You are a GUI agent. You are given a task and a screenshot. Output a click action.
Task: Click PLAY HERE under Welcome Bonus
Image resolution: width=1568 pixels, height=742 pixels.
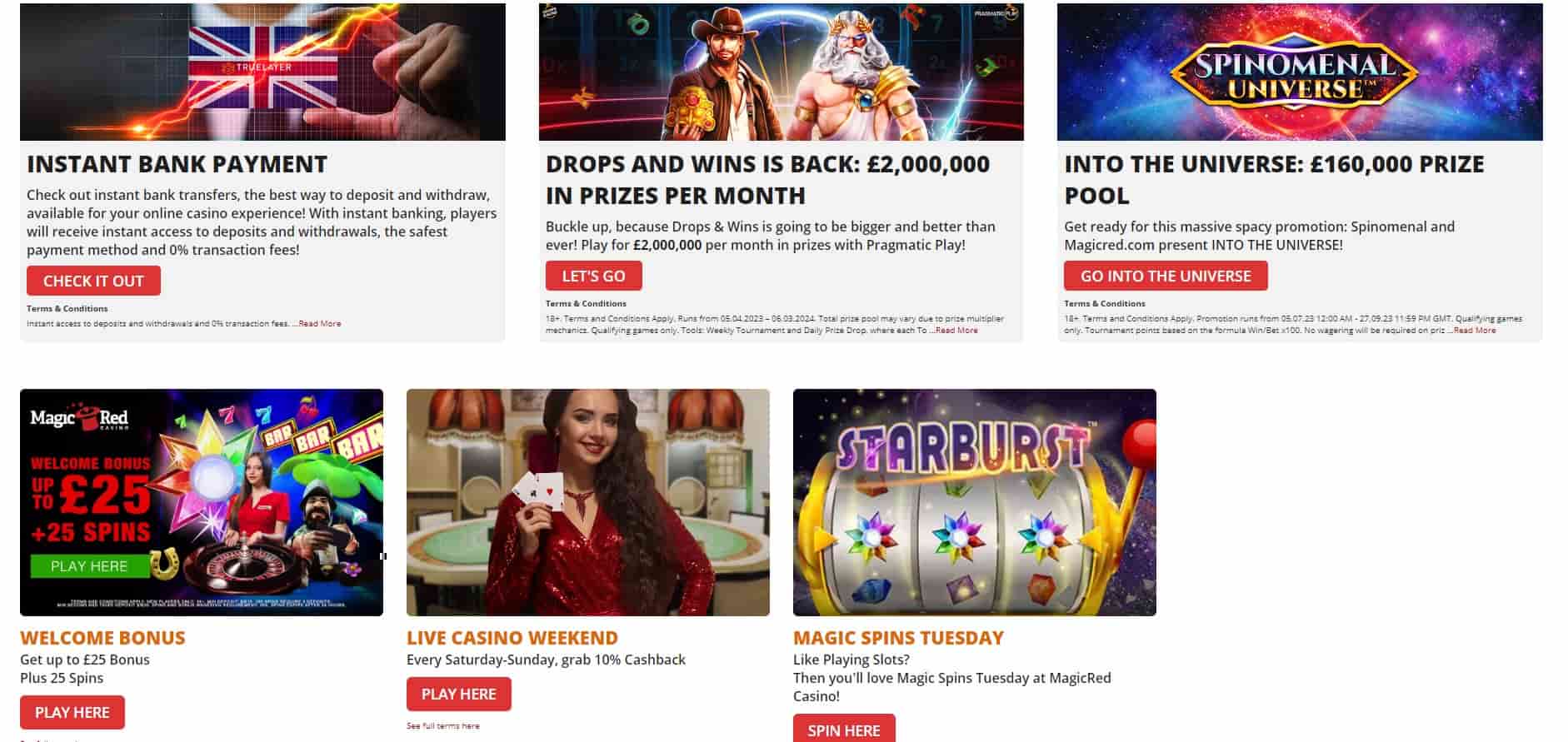pyautogui.click(x=72, y=712)
